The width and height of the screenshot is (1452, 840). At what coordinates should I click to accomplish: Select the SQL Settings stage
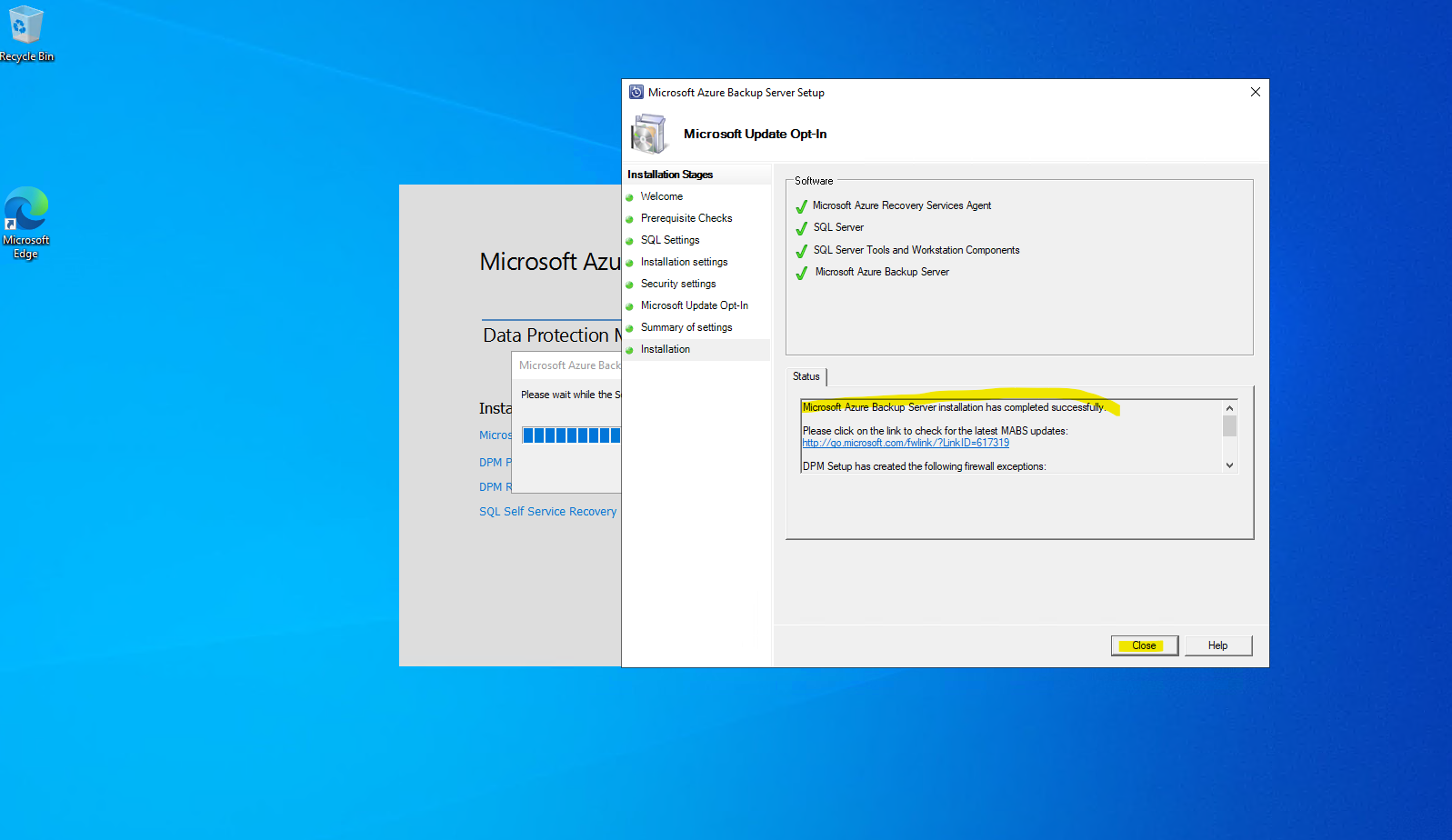coord(670,240)
